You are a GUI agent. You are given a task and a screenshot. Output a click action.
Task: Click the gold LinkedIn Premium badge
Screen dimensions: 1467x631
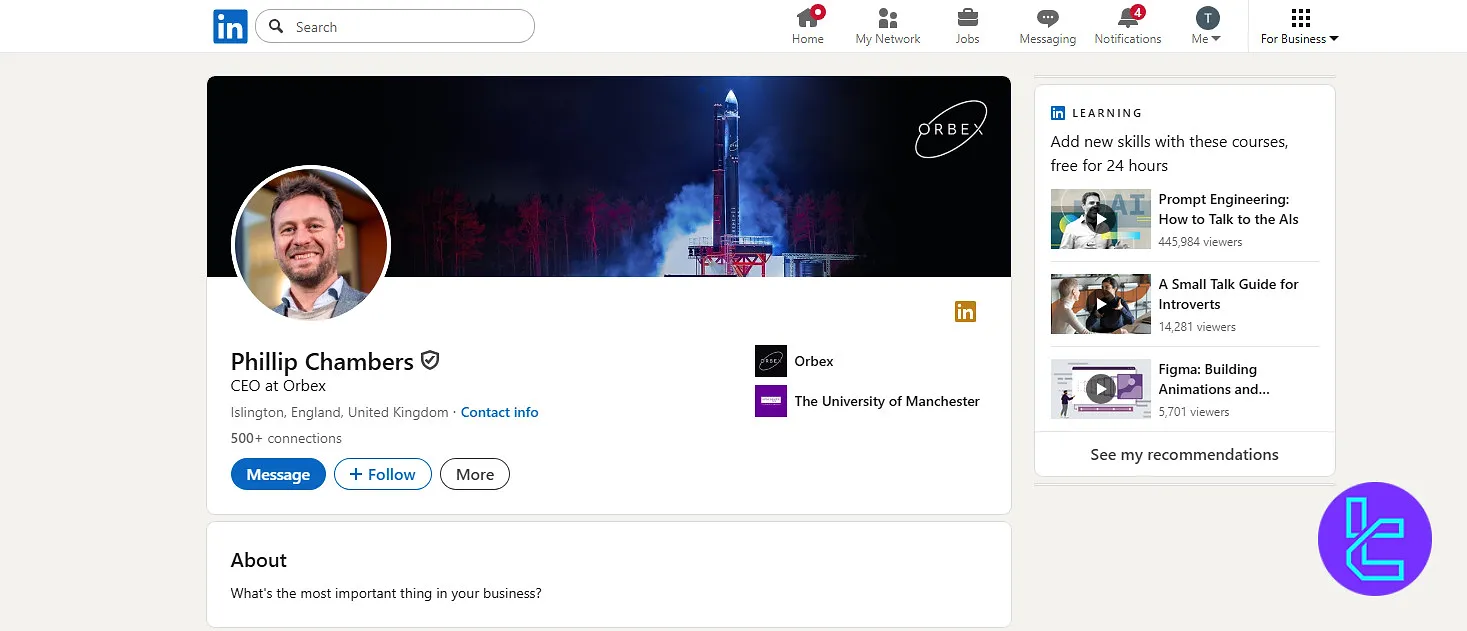(965, 312)
